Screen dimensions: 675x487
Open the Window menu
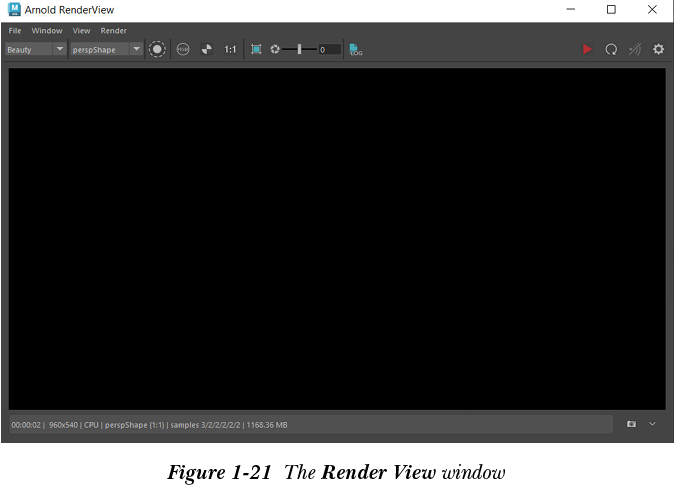tap(47, 31)
